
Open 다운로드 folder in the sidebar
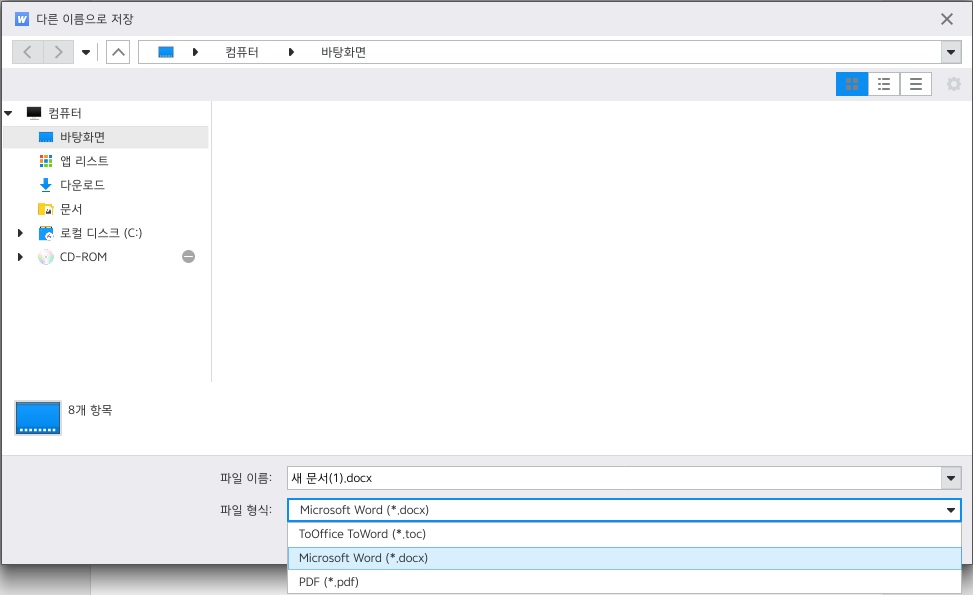pyautogui.click(x=82, y=185)
